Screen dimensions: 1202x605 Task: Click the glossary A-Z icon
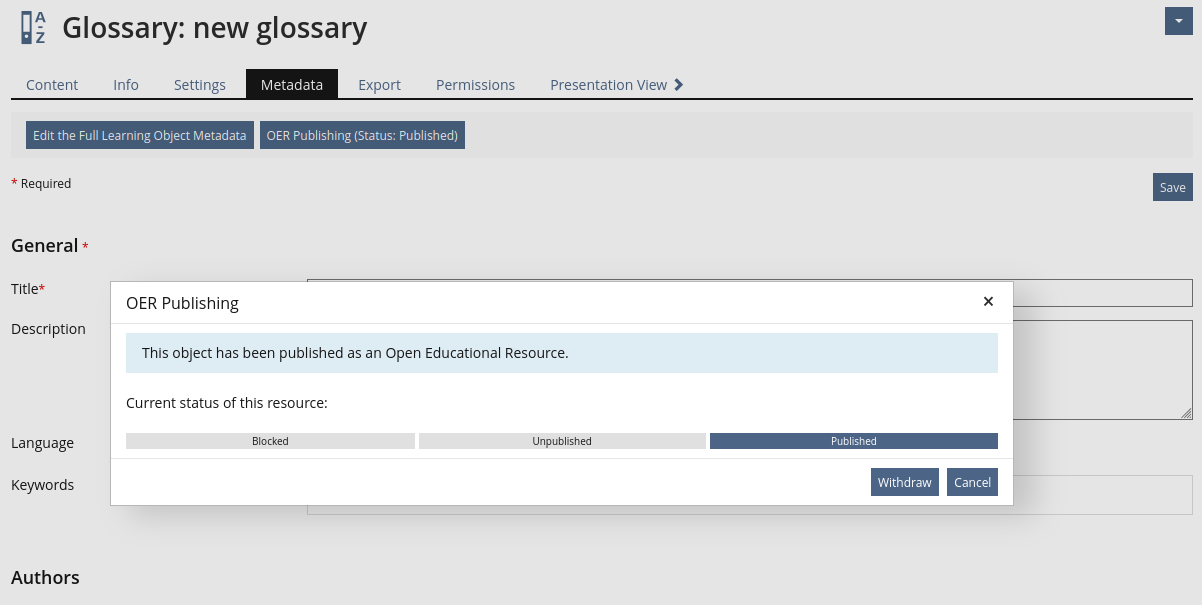pos(33,28)
